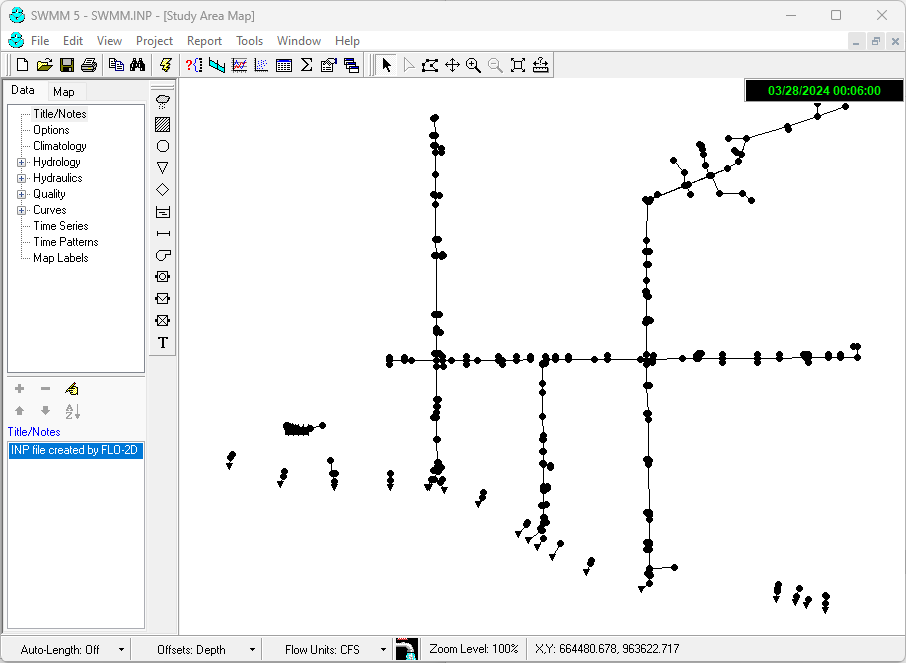Expand the Hydrology tree node
This screenshot has width=906, height=663.
[x=22, y=162]
